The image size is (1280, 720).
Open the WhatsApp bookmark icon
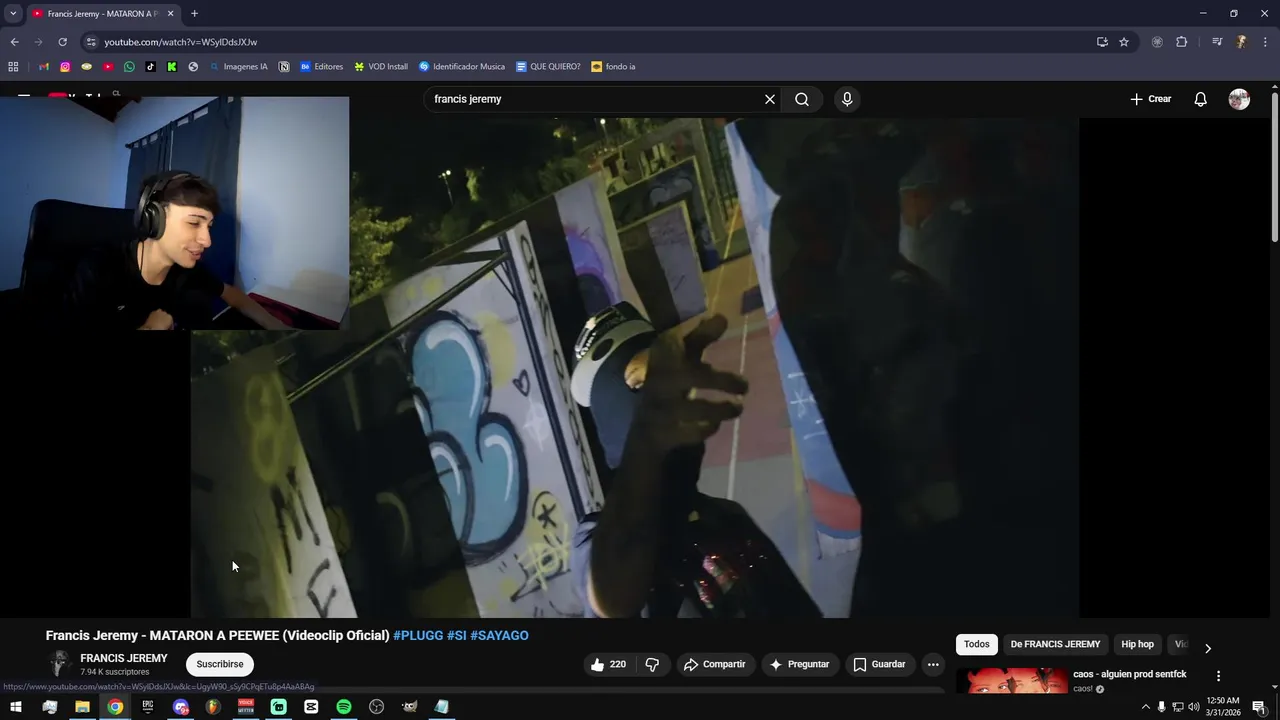click(x=129, y=66)
